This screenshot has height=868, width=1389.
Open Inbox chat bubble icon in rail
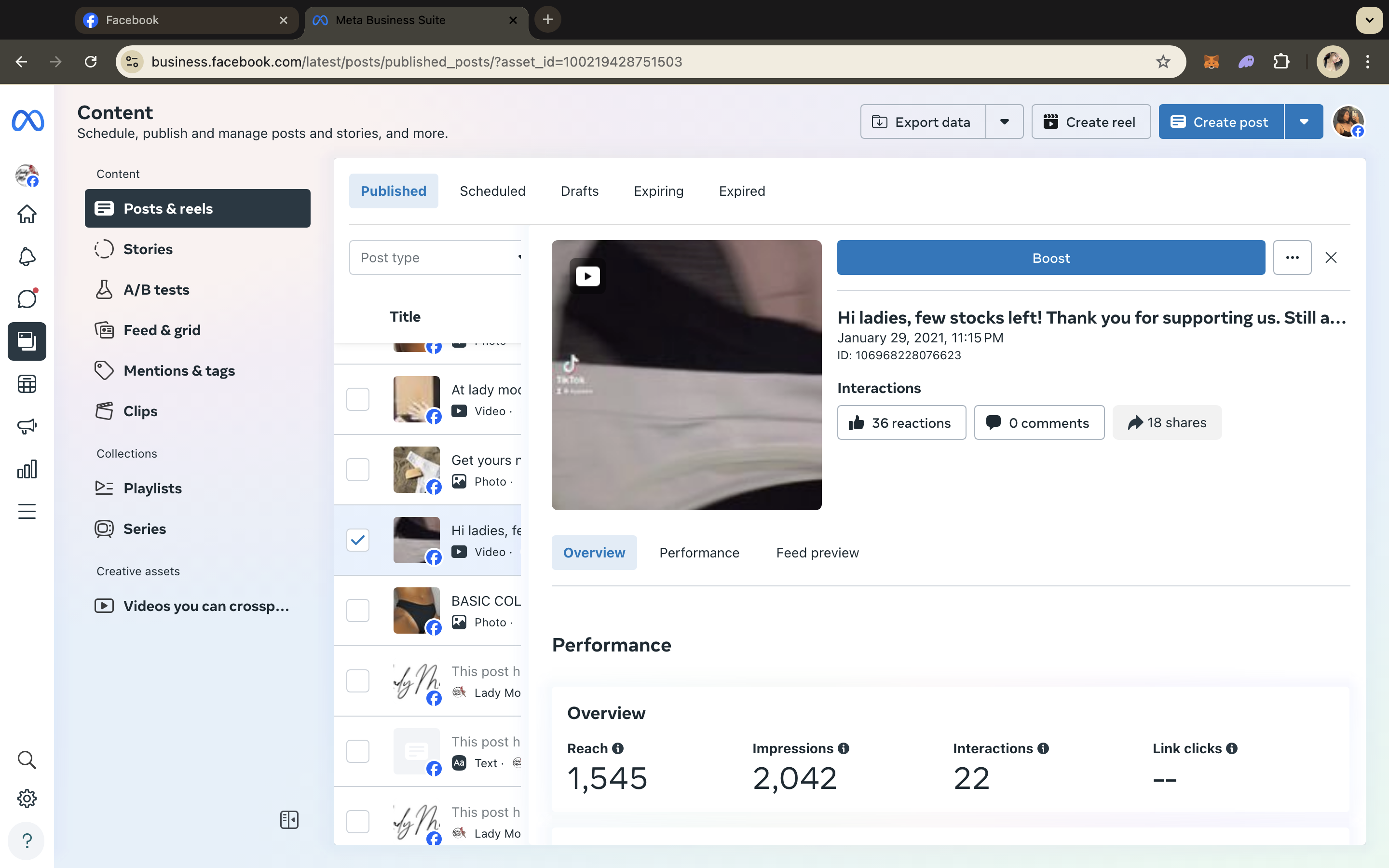(27, 298)
